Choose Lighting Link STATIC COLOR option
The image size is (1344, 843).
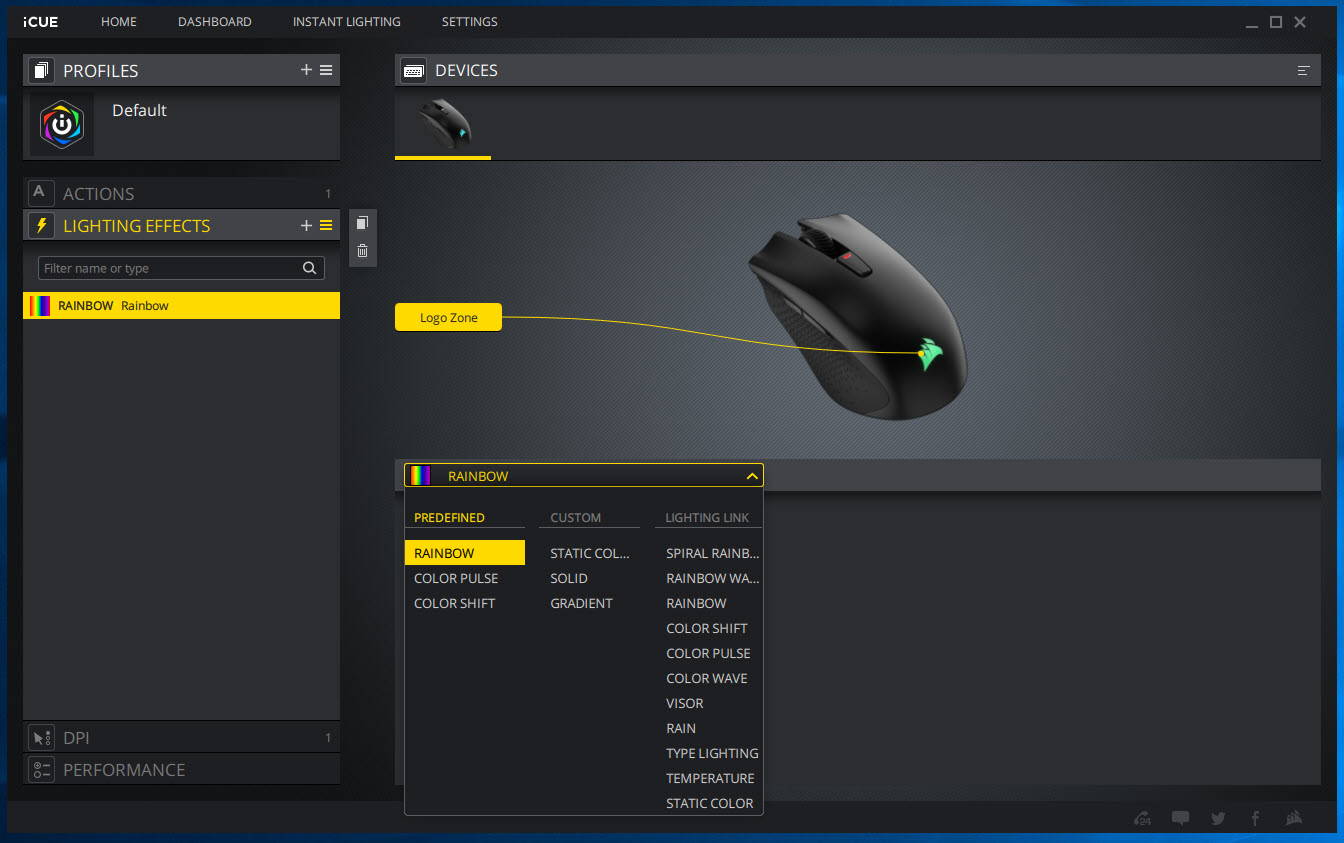[710, 803]
